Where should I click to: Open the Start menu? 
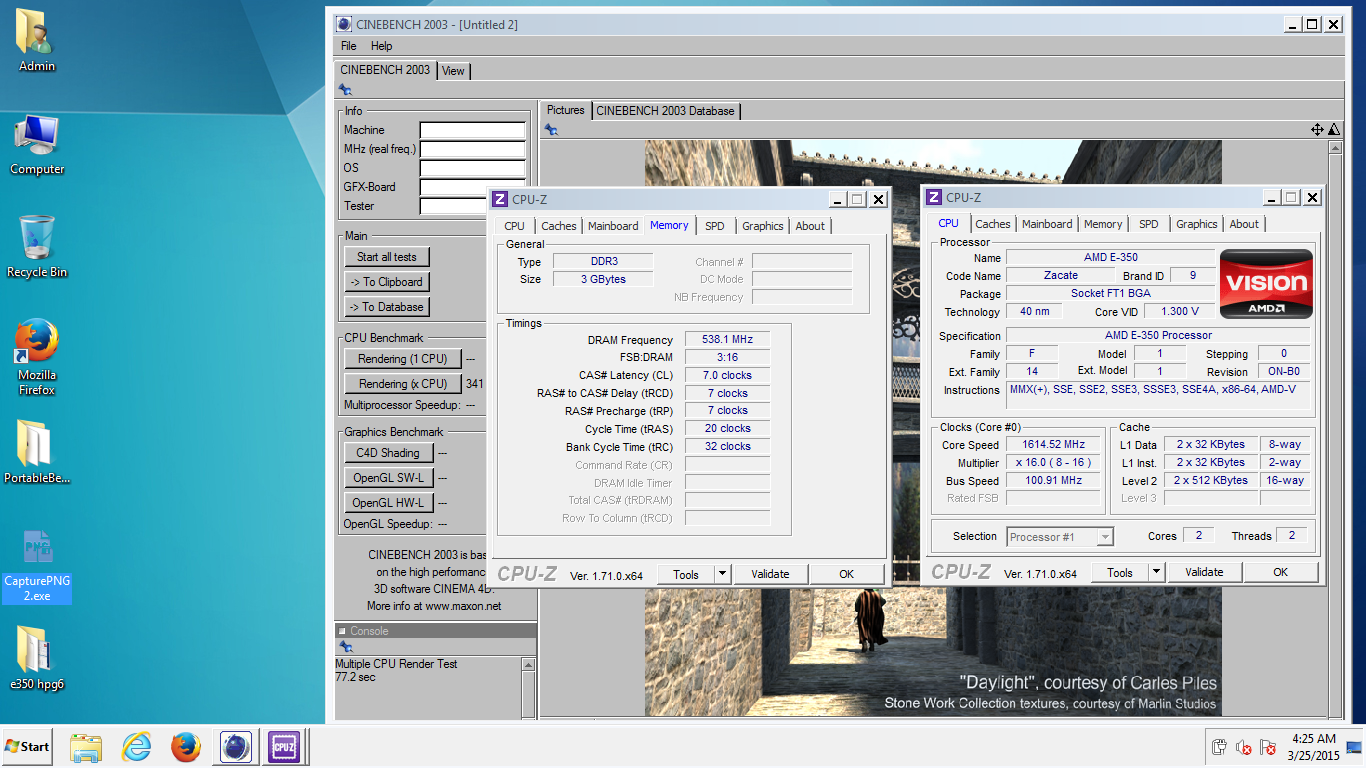coord(27,746)
